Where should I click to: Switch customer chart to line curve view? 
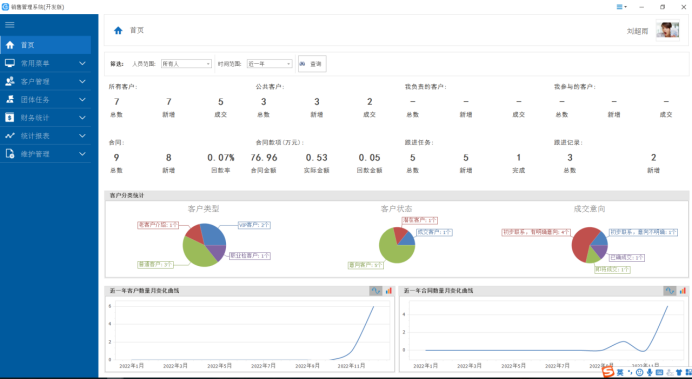[x=375, y=291]
